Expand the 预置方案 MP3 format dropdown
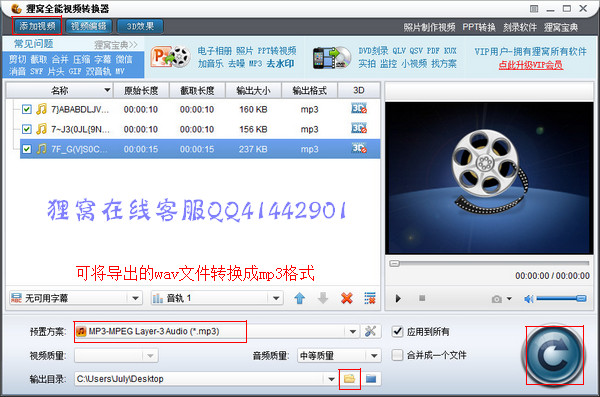The width and height of the screenshot is (600, 397). tap(352, 332)
